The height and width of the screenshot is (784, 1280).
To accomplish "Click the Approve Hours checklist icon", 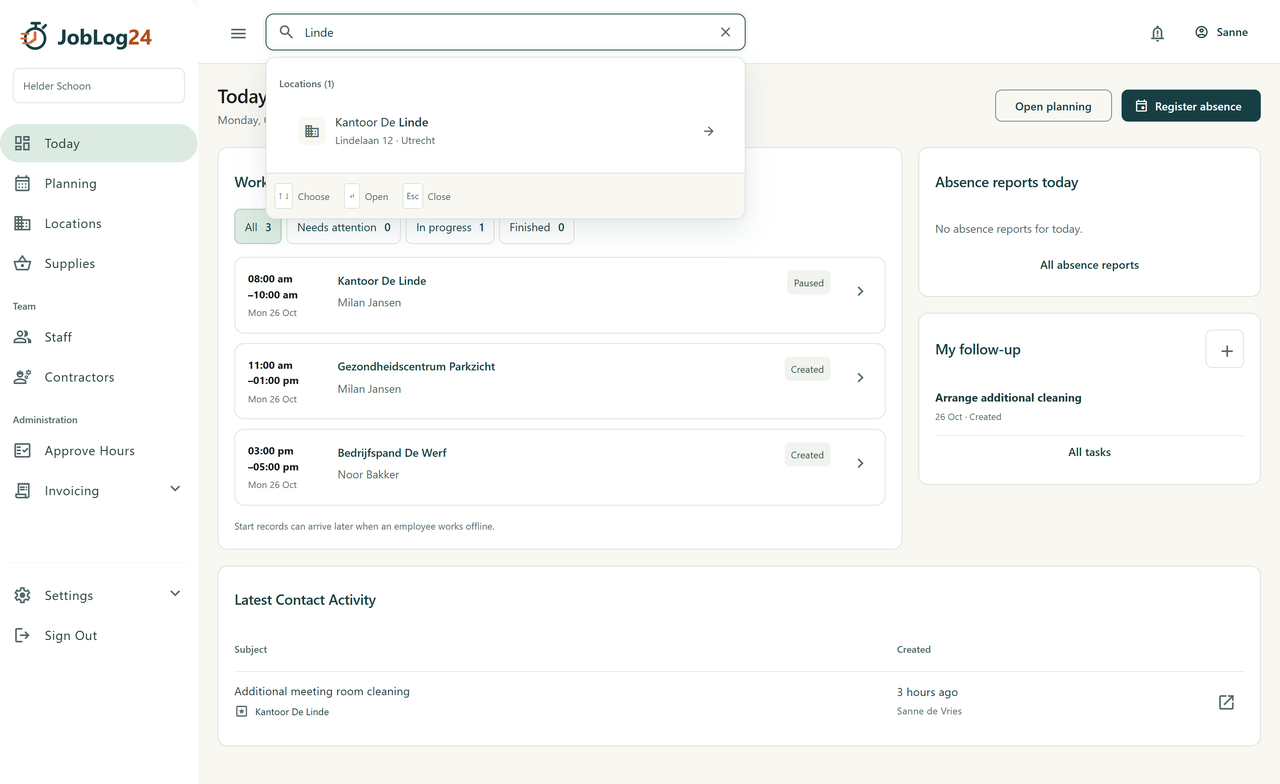I will [x=22, y=451].
